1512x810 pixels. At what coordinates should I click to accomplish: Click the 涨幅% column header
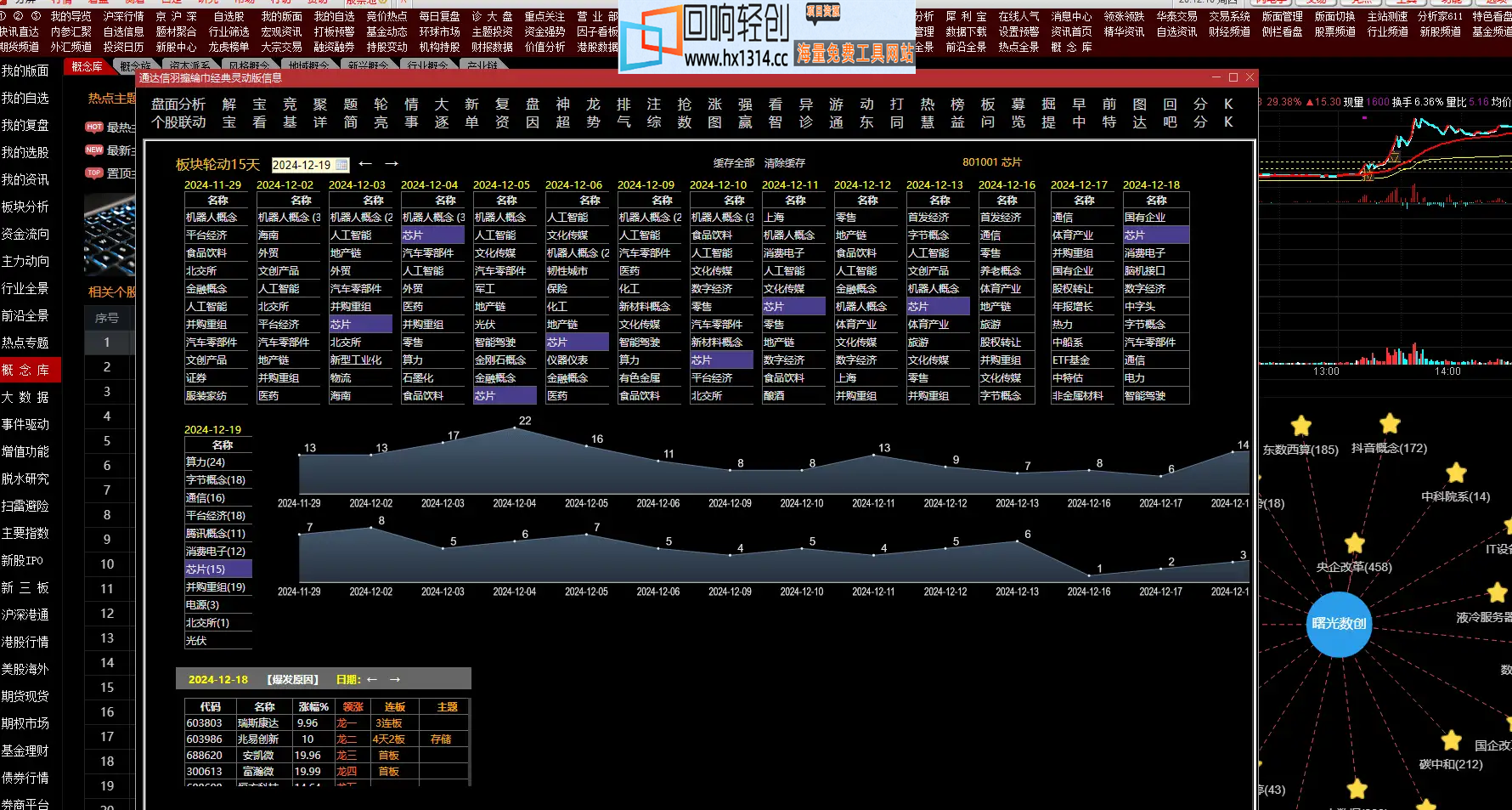(x=313, y=707)
